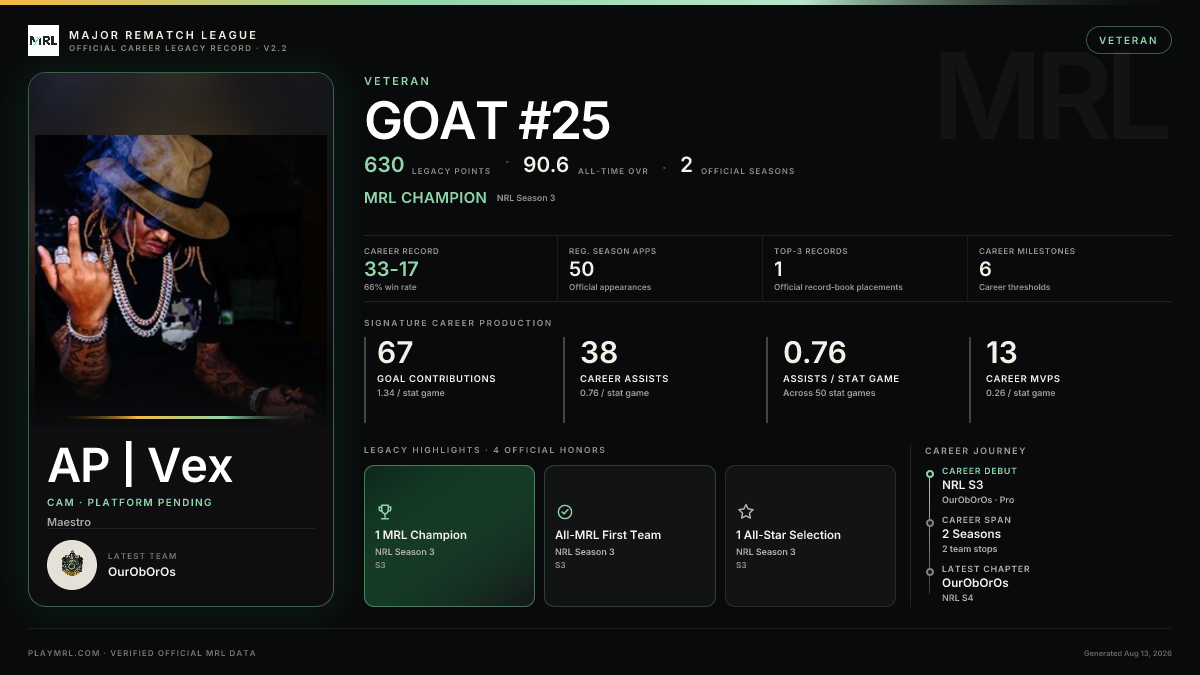Click the 0.26 / stat game text
This screenshot has height=675, width=1200.
coord(1020,393)
